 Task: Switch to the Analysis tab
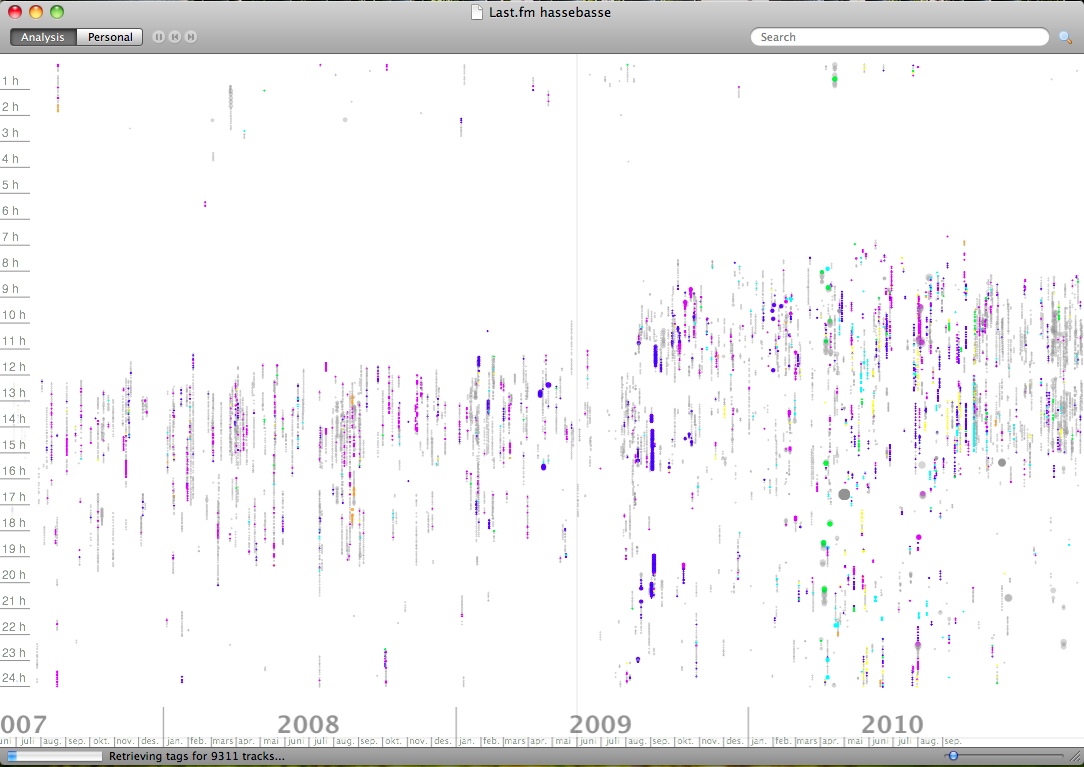[43, 37]
